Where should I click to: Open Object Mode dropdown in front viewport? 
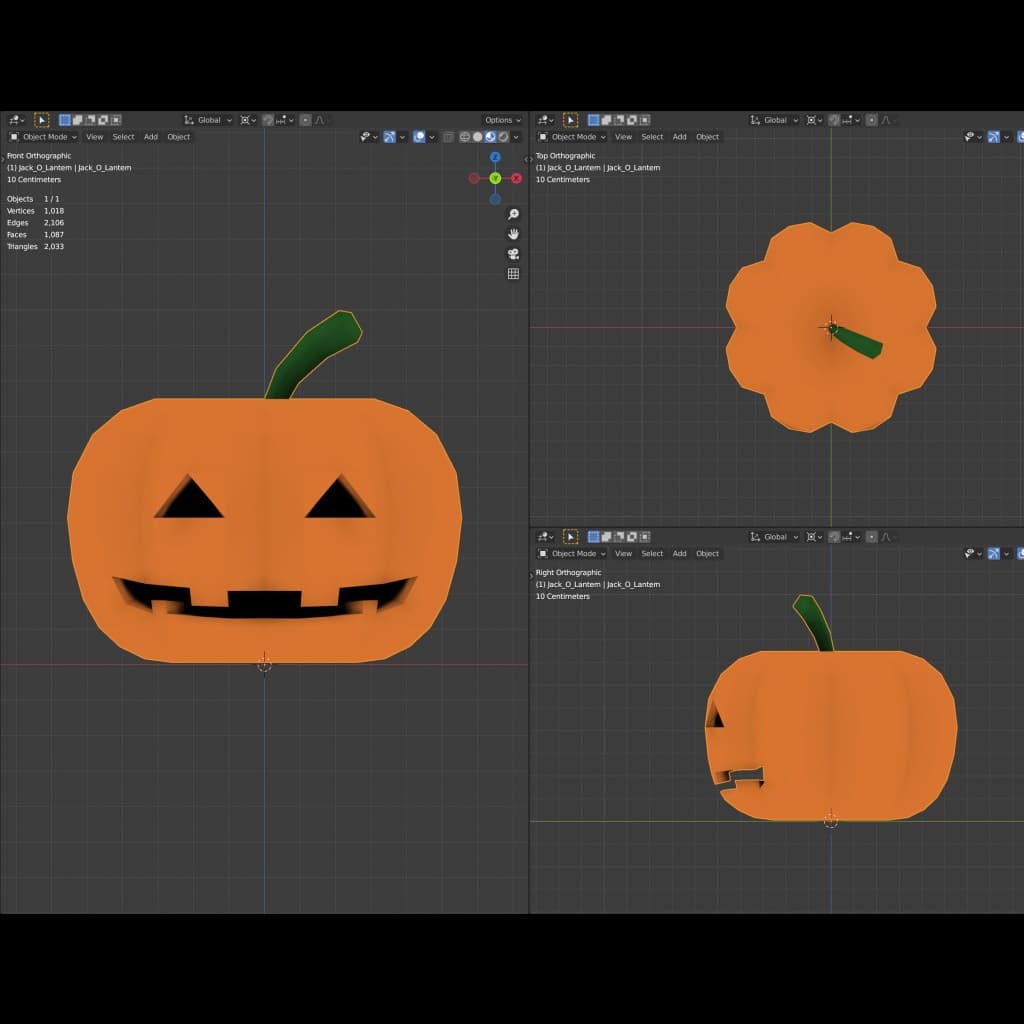click(43, 137)
